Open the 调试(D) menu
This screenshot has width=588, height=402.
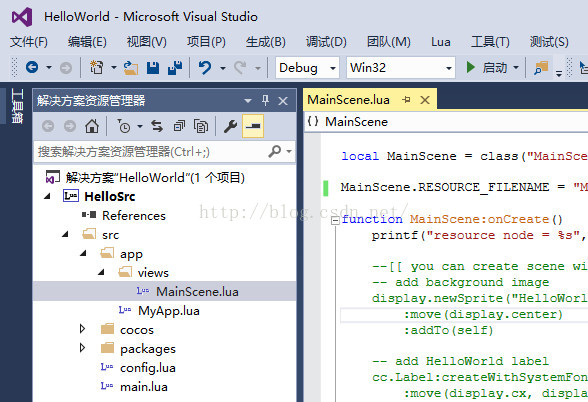click(x=326, y=42)
